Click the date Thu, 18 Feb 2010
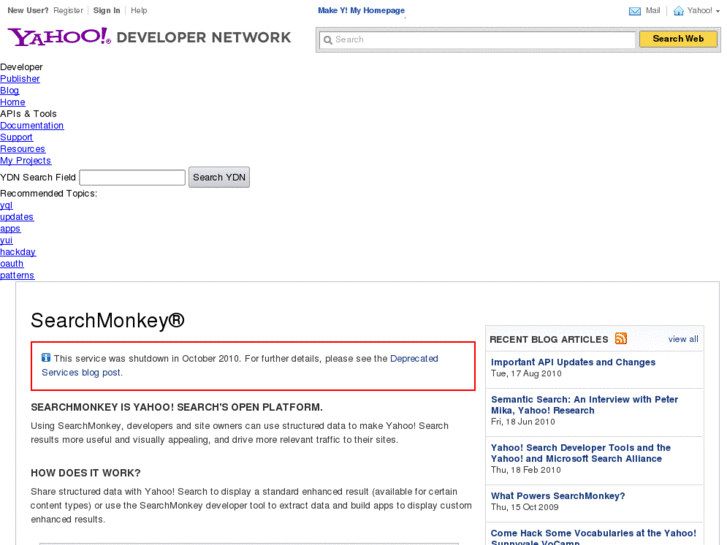Image resolution: width=727 pixels, height=545 pixels. coord(526,470)
